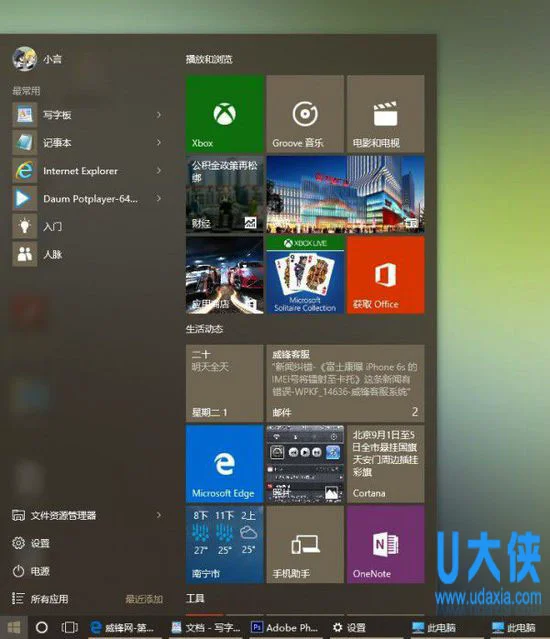This screenshot has height=639, width=550.
Task: Click the 获取 Office tile
Action: (x=385, y=275)
